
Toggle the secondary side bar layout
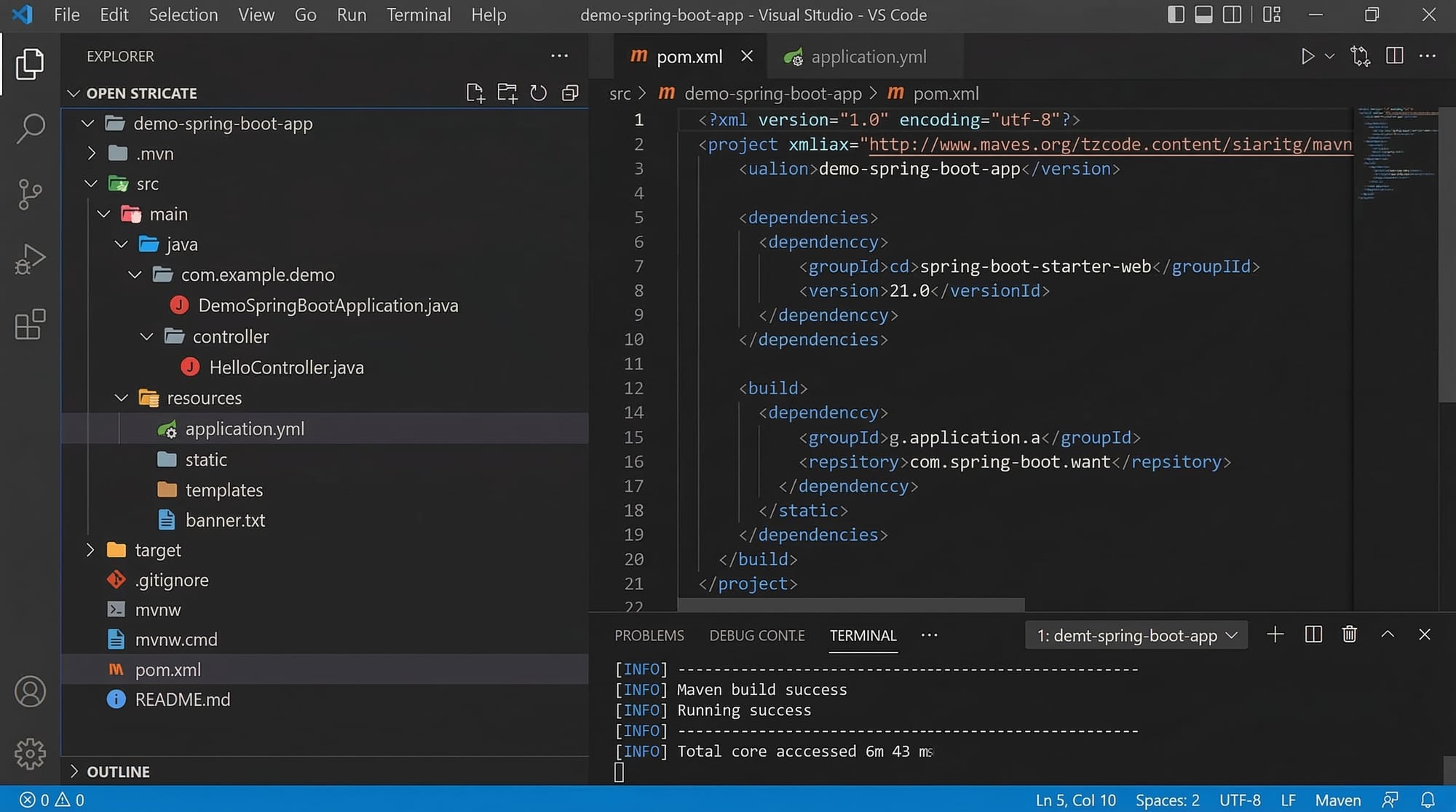point(1232,15)
